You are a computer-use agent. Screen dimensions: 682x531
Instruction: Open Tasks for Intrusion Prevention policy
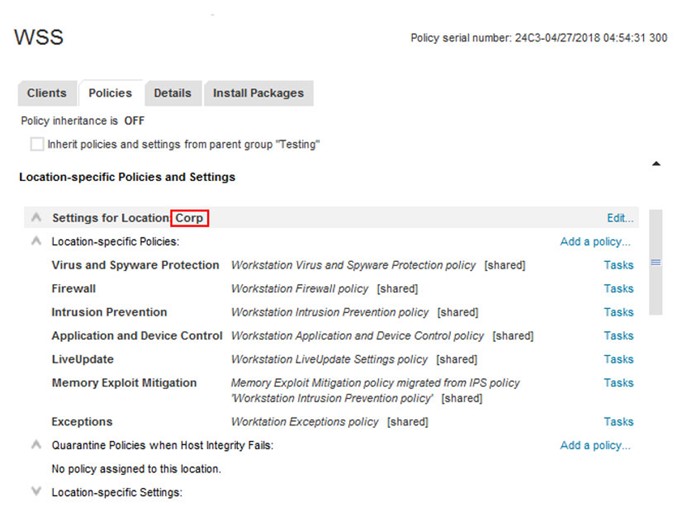point(618,312)
